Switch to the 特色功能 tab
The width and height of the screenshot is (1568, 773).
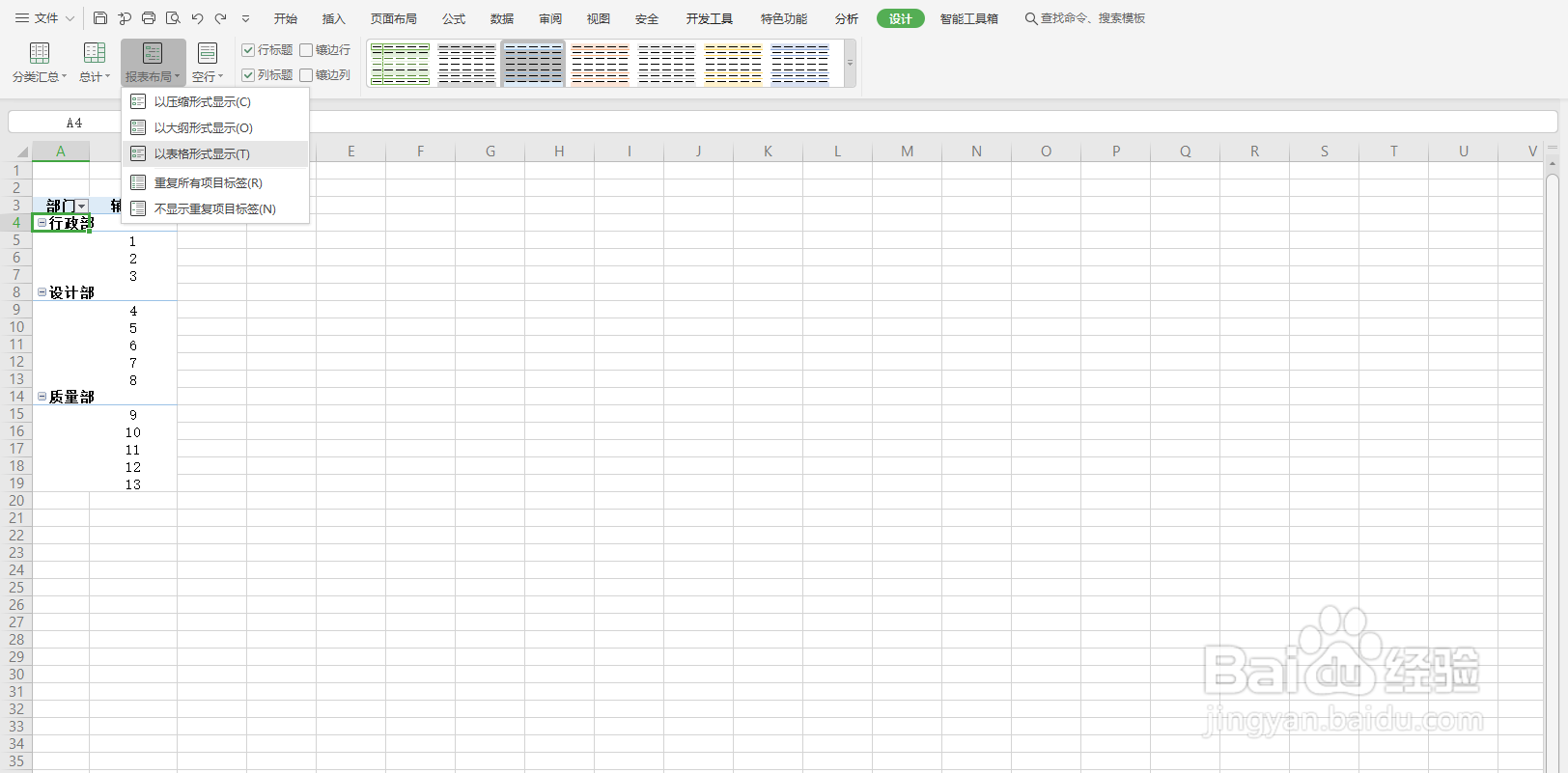(784, 18)
